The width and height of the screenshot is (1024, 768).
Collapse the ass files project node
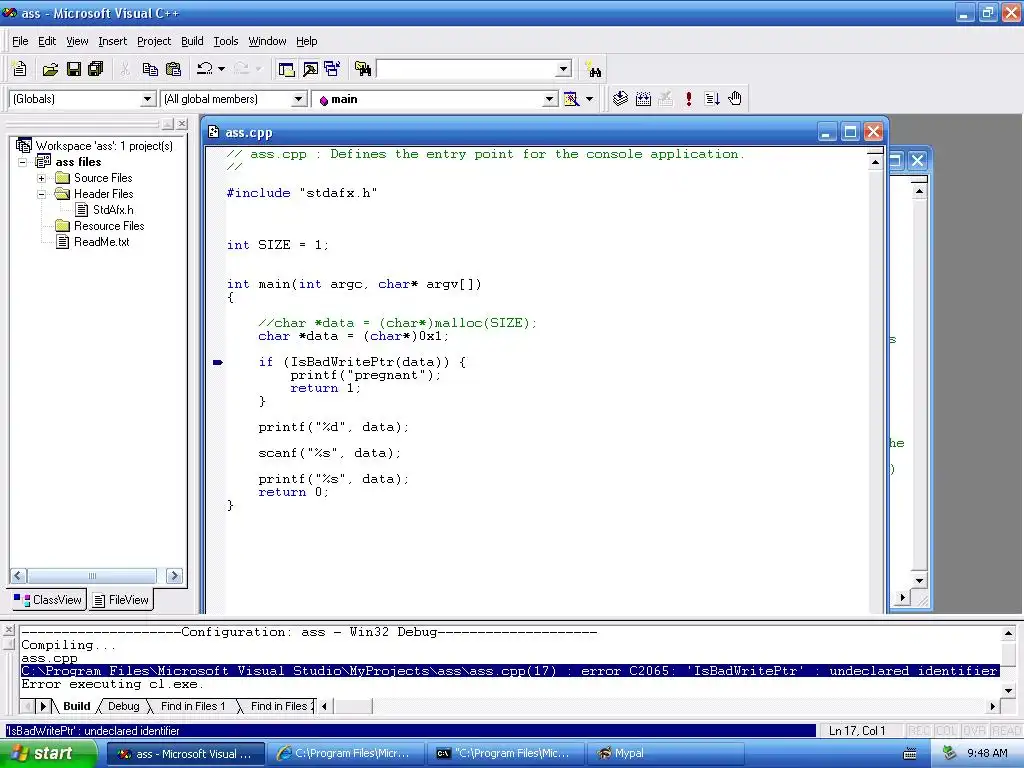pyautogui.click(x=23, y=162)
